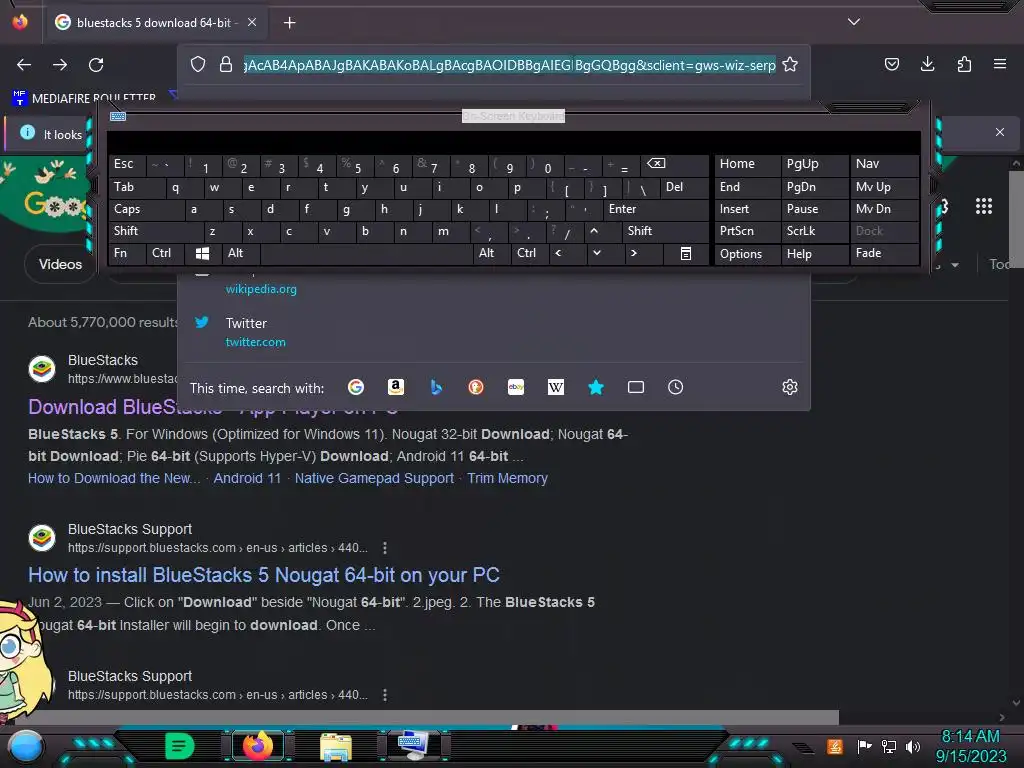Click the volume speaker tray icon
The image size is (1024, 768).
tap(913, 746)
